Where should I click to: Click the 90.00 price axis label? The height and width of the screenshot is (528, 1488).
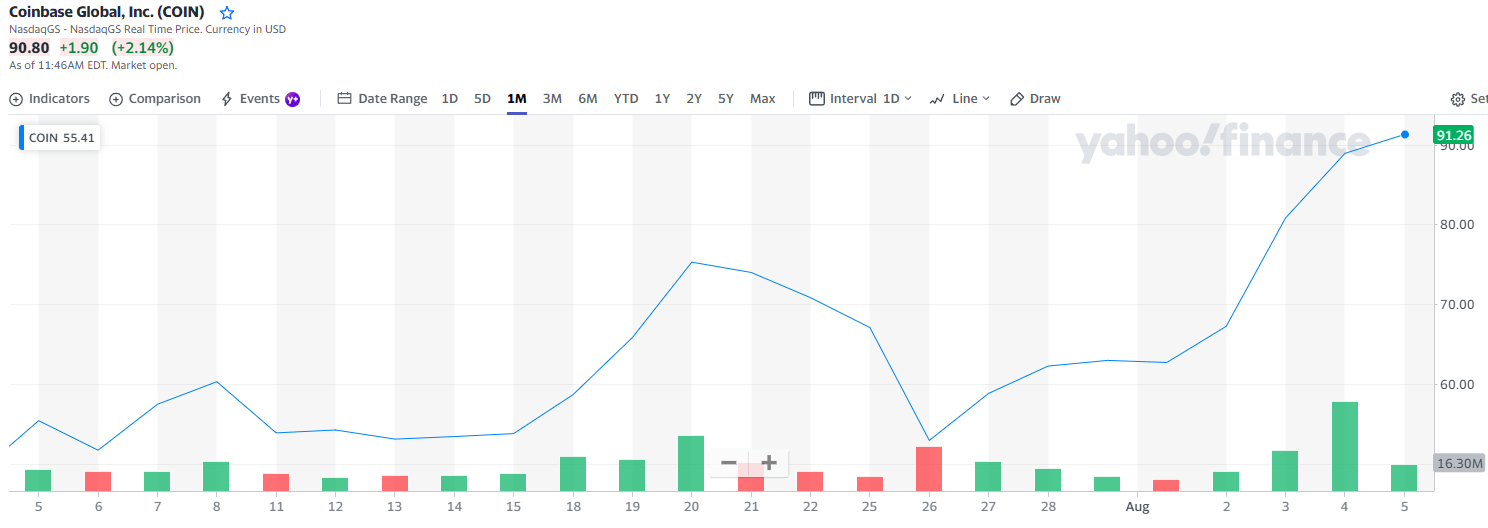1458,147
